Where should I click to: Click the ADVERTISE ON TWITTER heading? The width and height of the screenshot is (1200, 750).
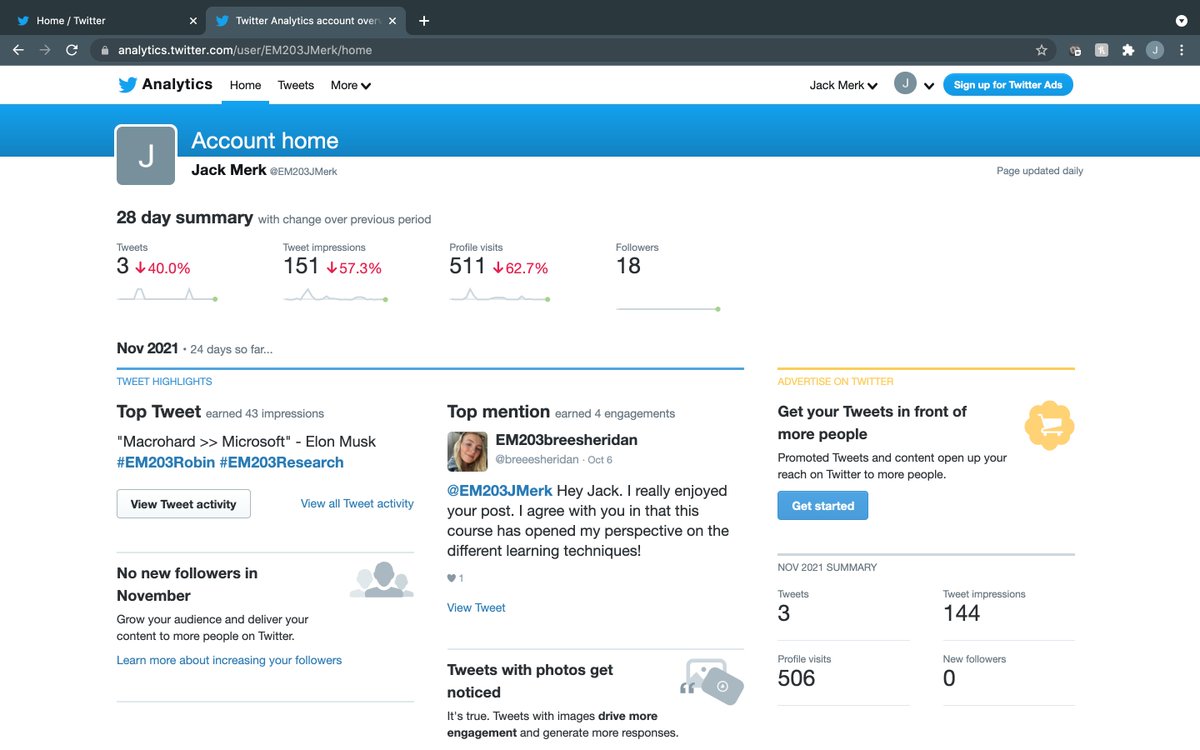[x=836, y=381]
